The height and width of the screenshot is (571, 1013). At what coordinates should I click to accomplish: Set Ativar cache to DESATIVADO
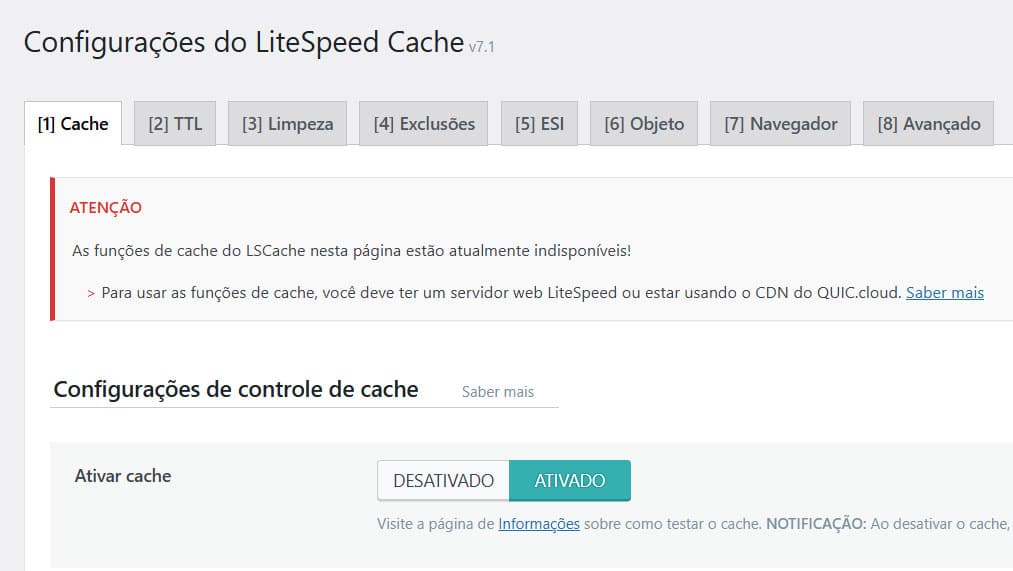(443, 481)
